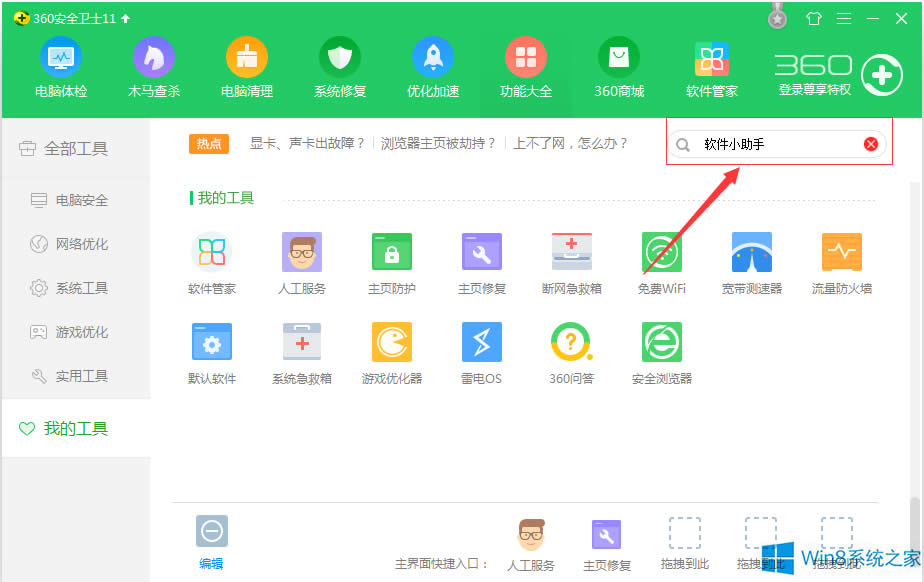Launch 游戏优化器 tool
The image size is (924, 582).
pos(392,353)
